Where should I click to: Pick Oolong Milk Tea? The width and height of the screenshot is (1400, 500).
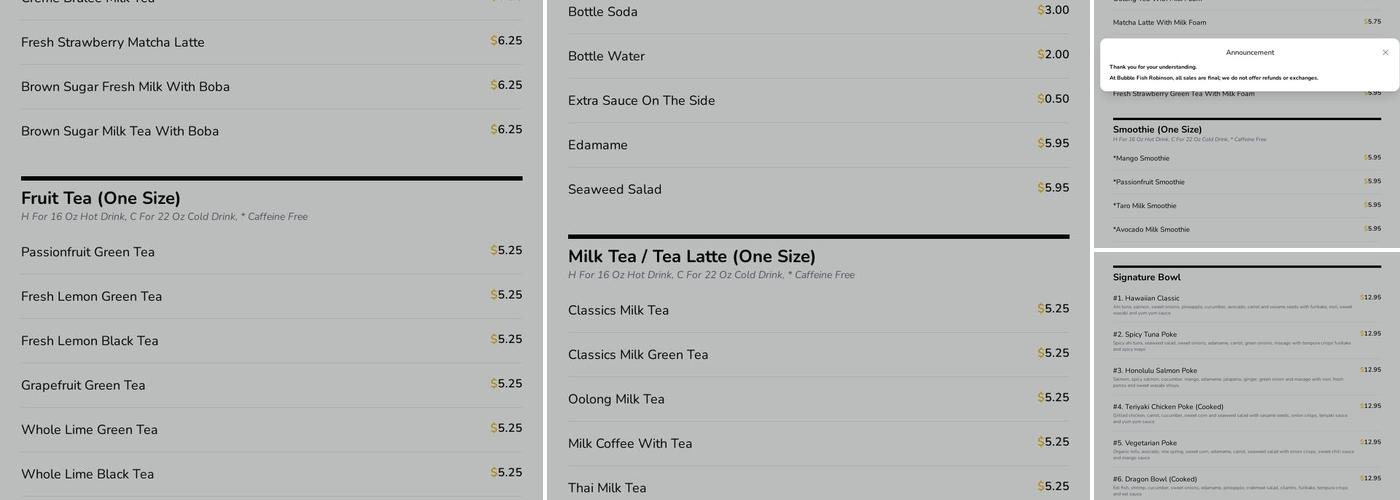(616, 399)
